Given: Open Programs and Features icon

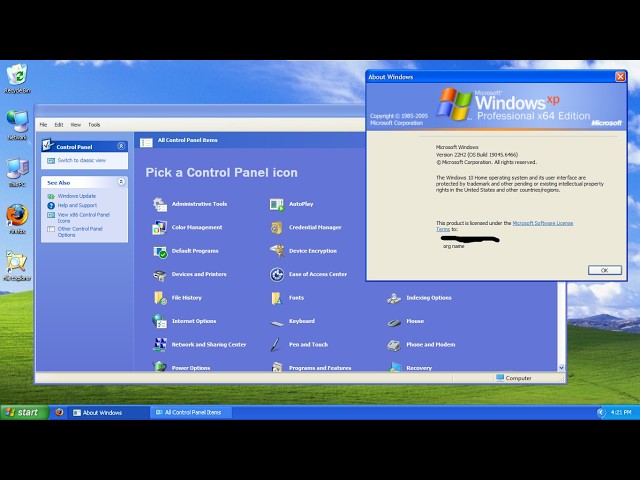Looking at the screenshot, I should point(277,367).
